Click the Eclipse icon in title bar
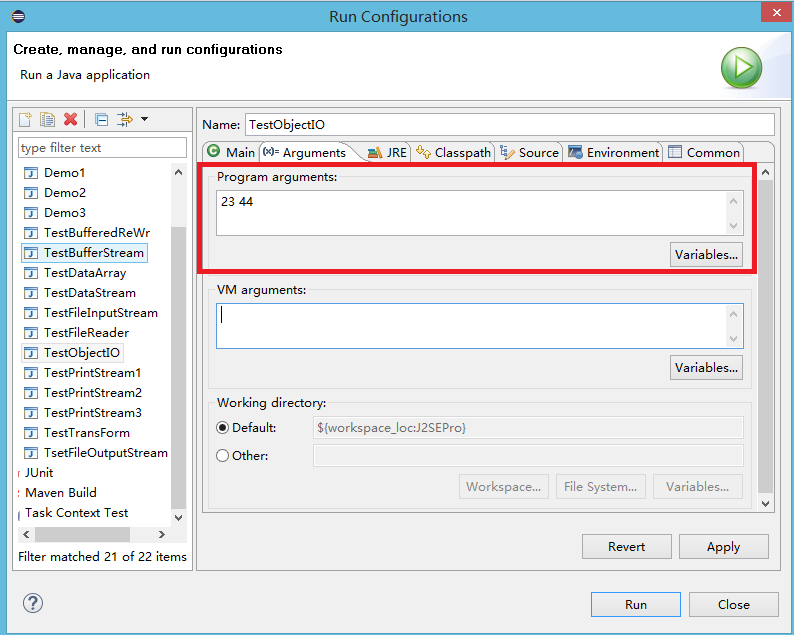Image resolution: width=794 pixels, height=635 pixels. coord(18,16)
